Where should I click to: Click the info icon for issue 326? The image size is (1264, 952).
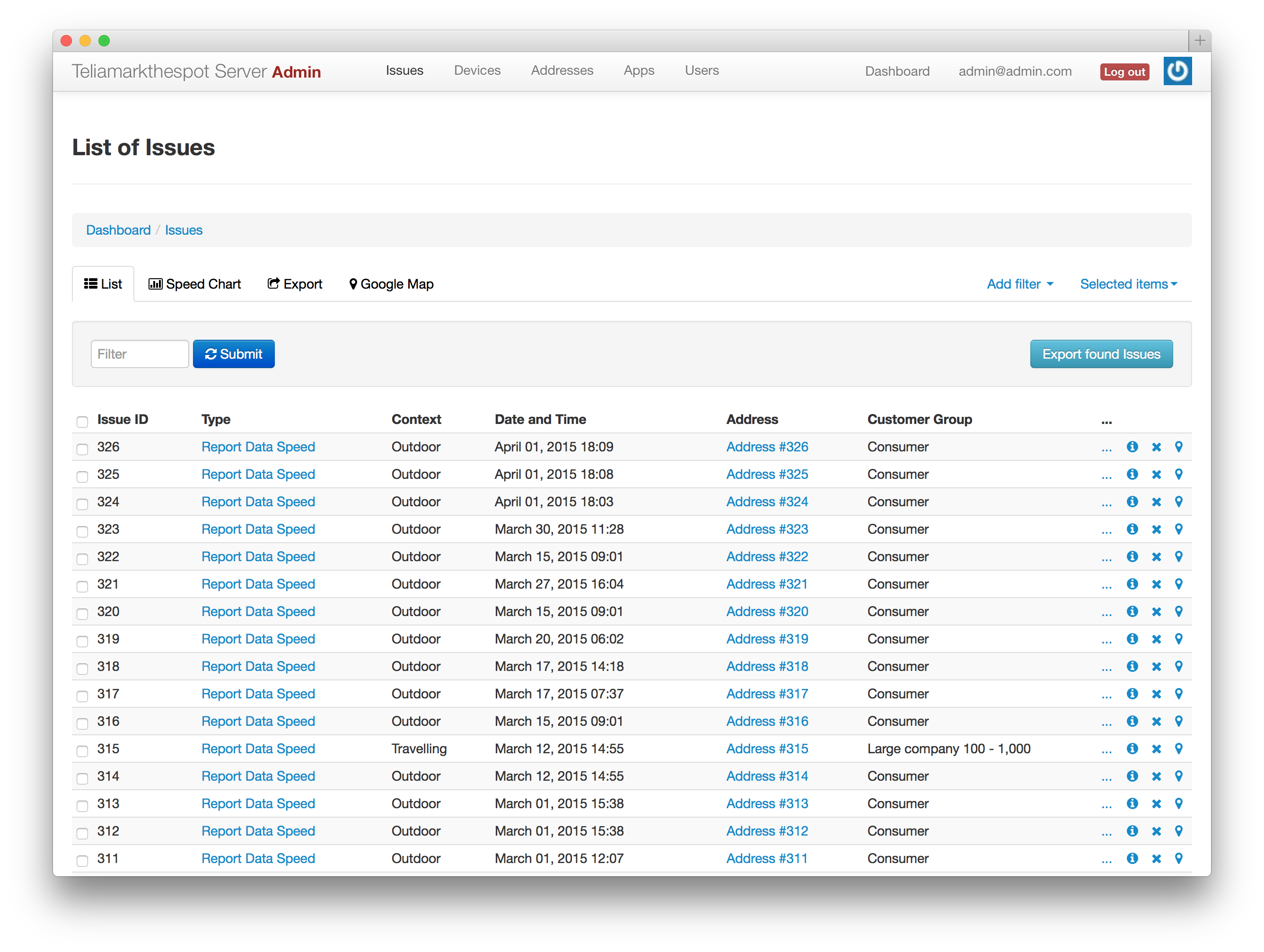pos(1132,447)
